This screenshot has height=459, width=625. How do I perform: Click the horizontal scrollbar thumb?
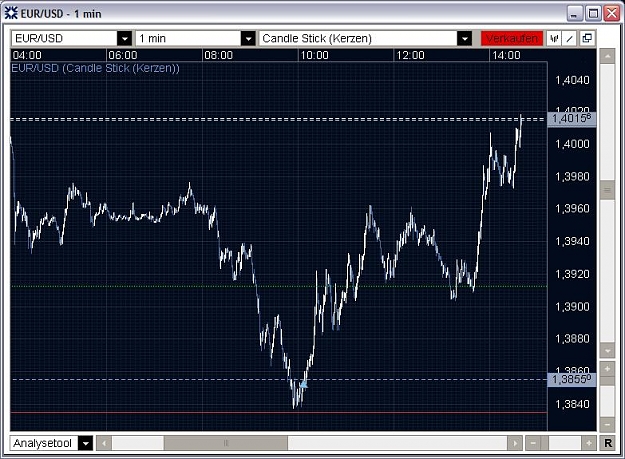tap(226, 443)
